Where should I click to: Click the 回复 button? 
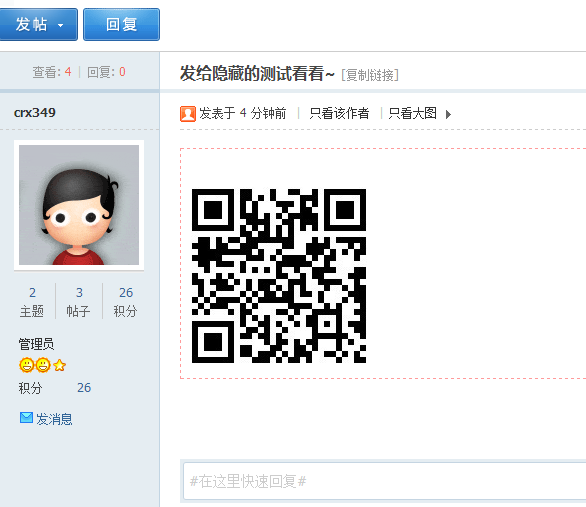click(121, 24)
